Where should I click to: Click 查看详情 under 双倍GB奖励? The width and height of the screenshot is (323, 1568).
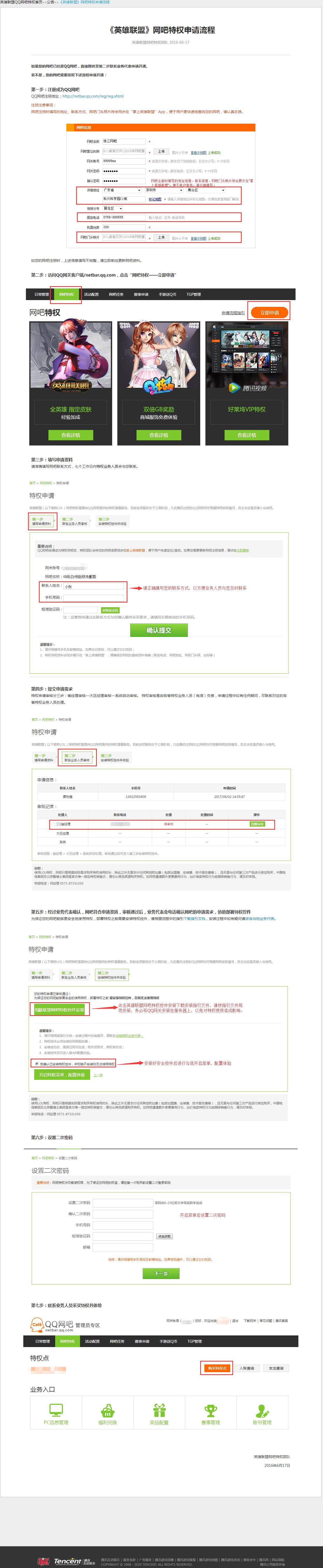[159, 435]
